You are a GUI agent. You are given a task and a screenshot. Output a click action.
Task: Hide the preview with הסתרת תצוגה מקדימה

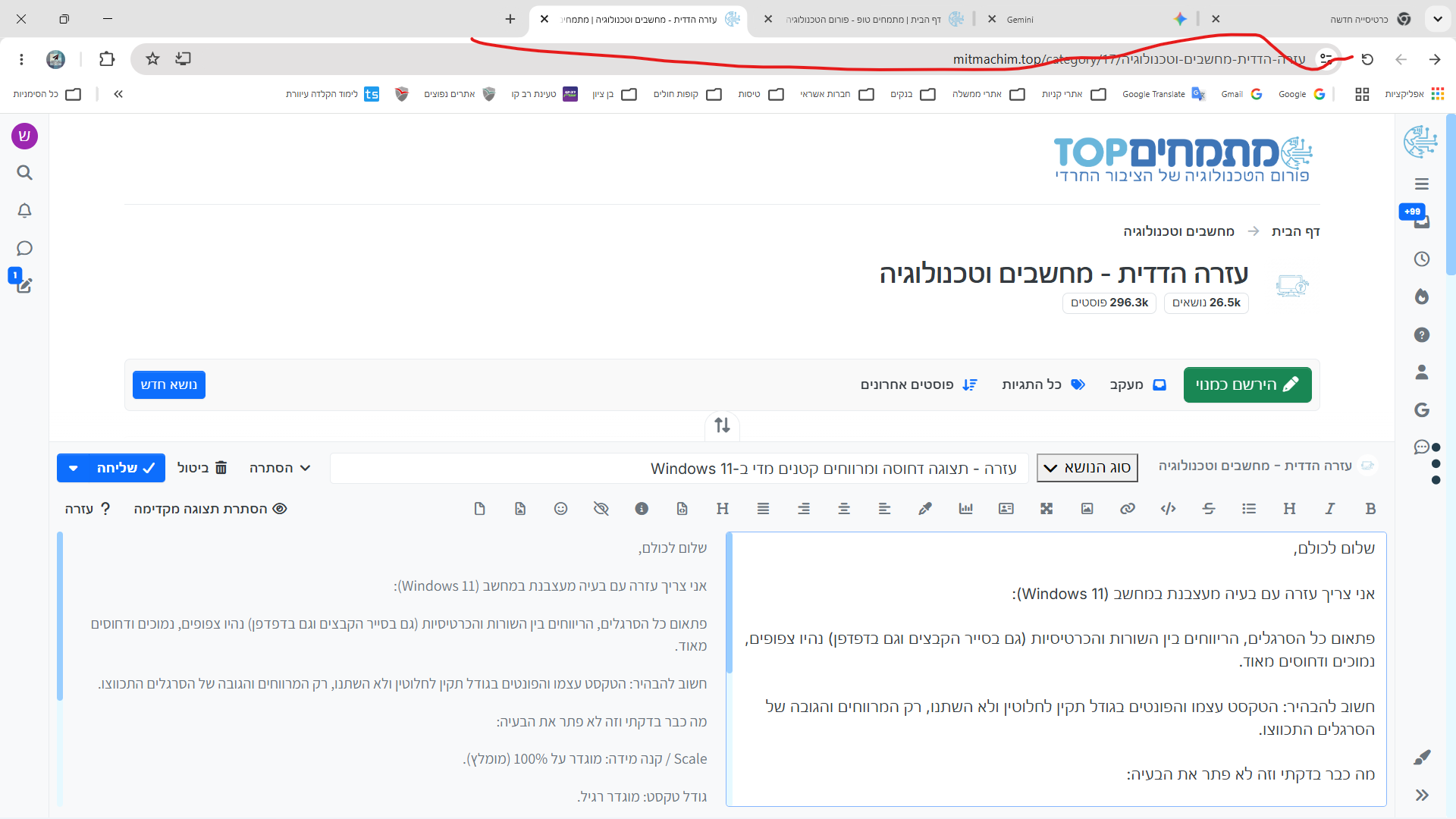[x=210, y=509]
